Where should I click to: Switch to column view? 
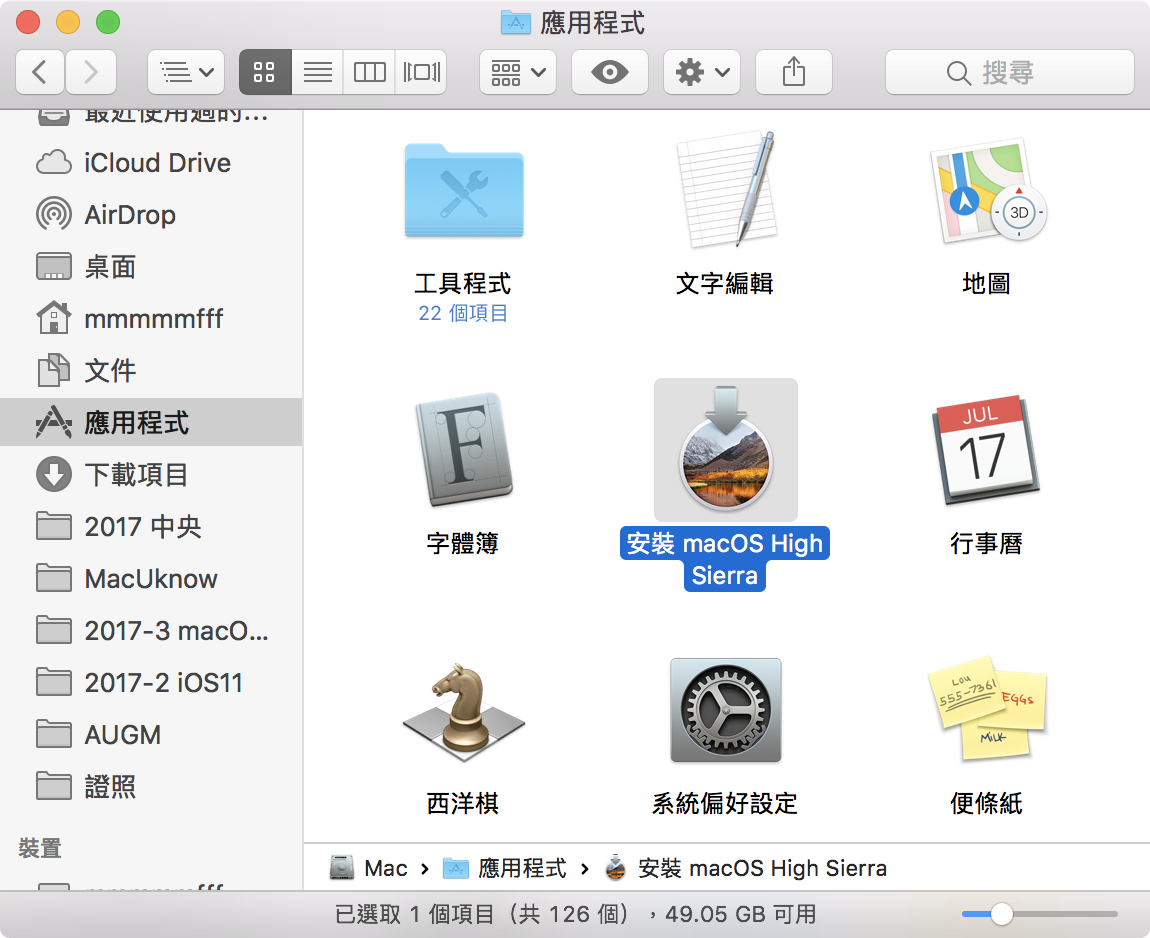click(x=369, y=72)
